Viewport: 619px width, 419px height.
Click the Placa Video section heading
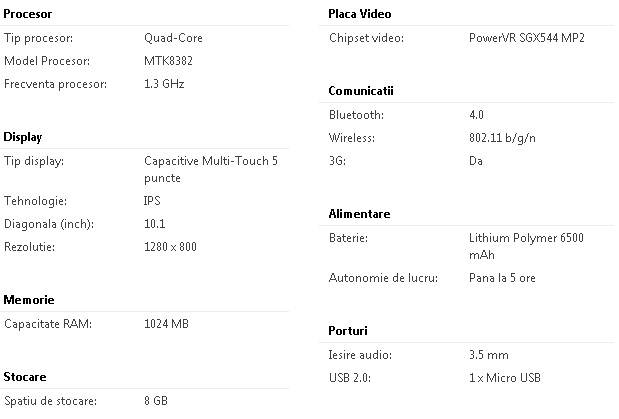[360, 14]
